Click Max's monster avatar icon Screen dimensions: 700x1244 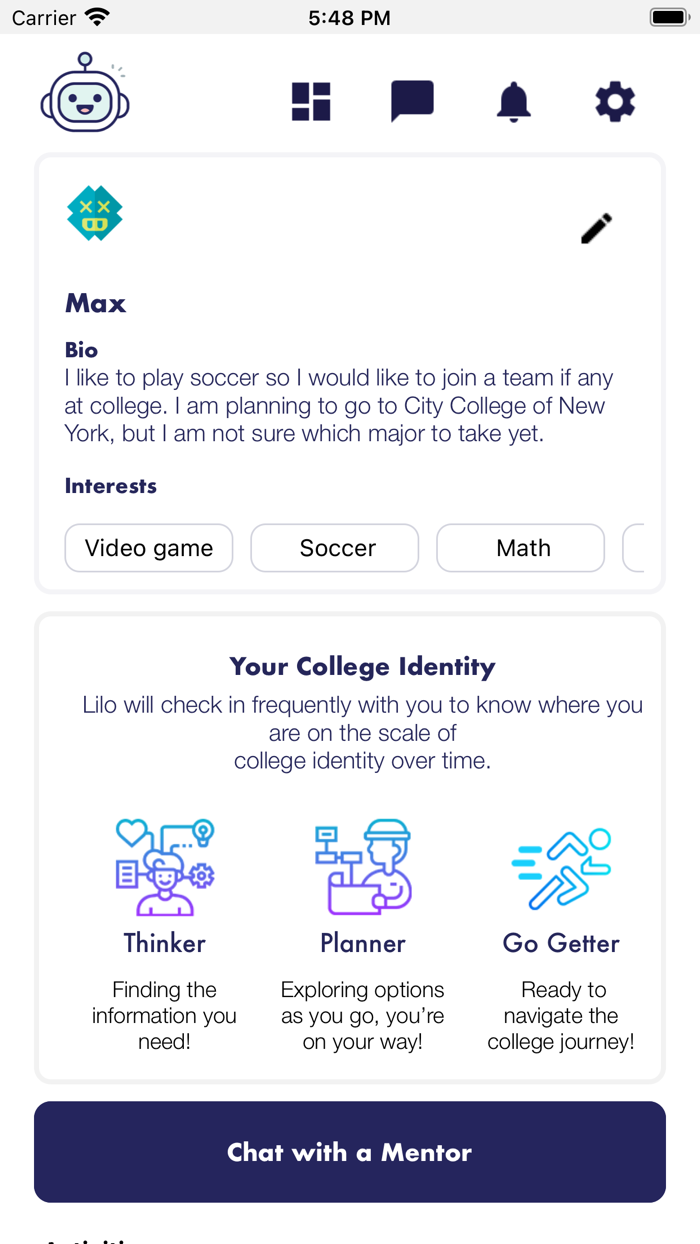94,213
